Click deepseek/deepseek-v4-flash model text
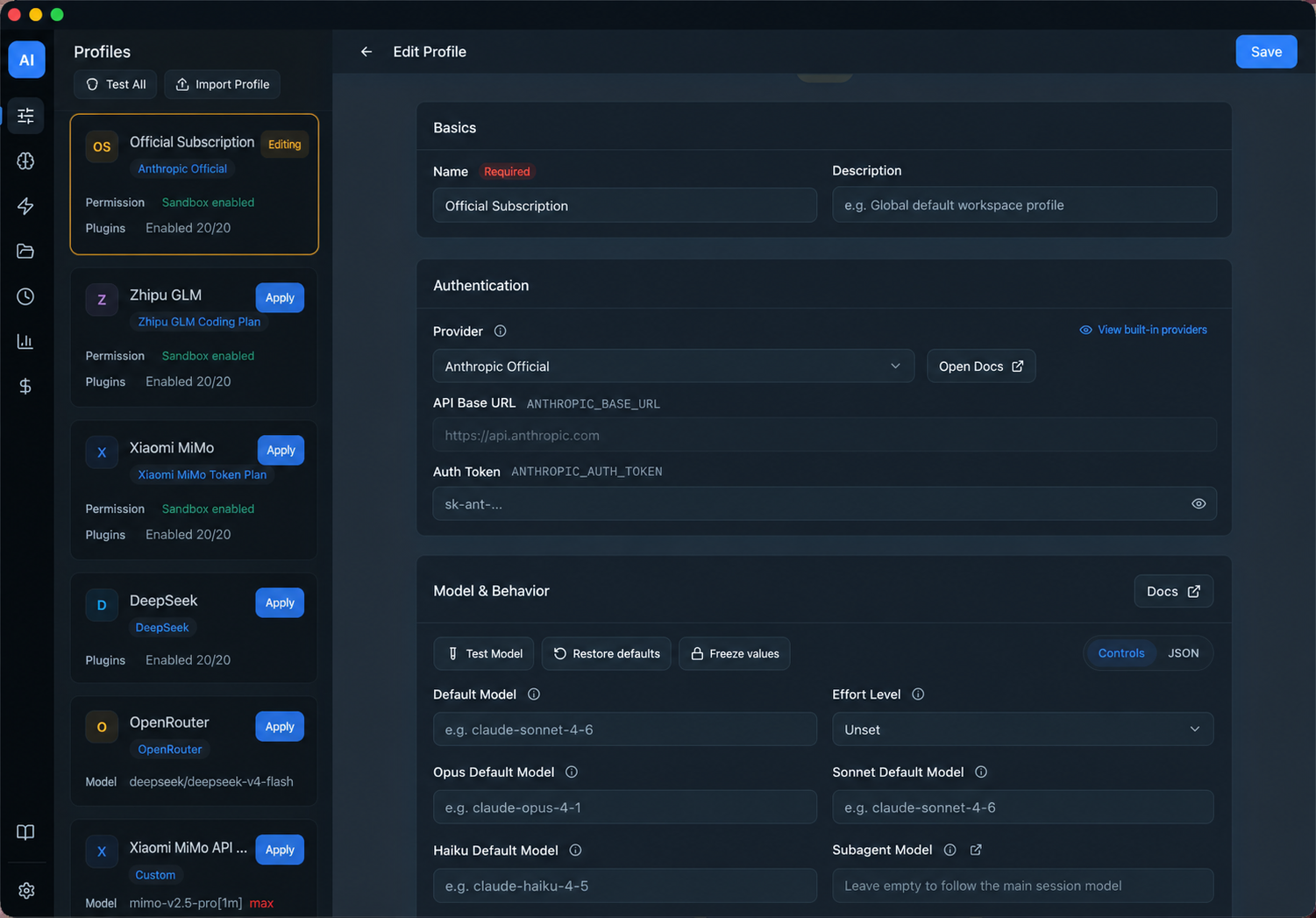This screenshot has width=1316, height=918. [211, 782]
